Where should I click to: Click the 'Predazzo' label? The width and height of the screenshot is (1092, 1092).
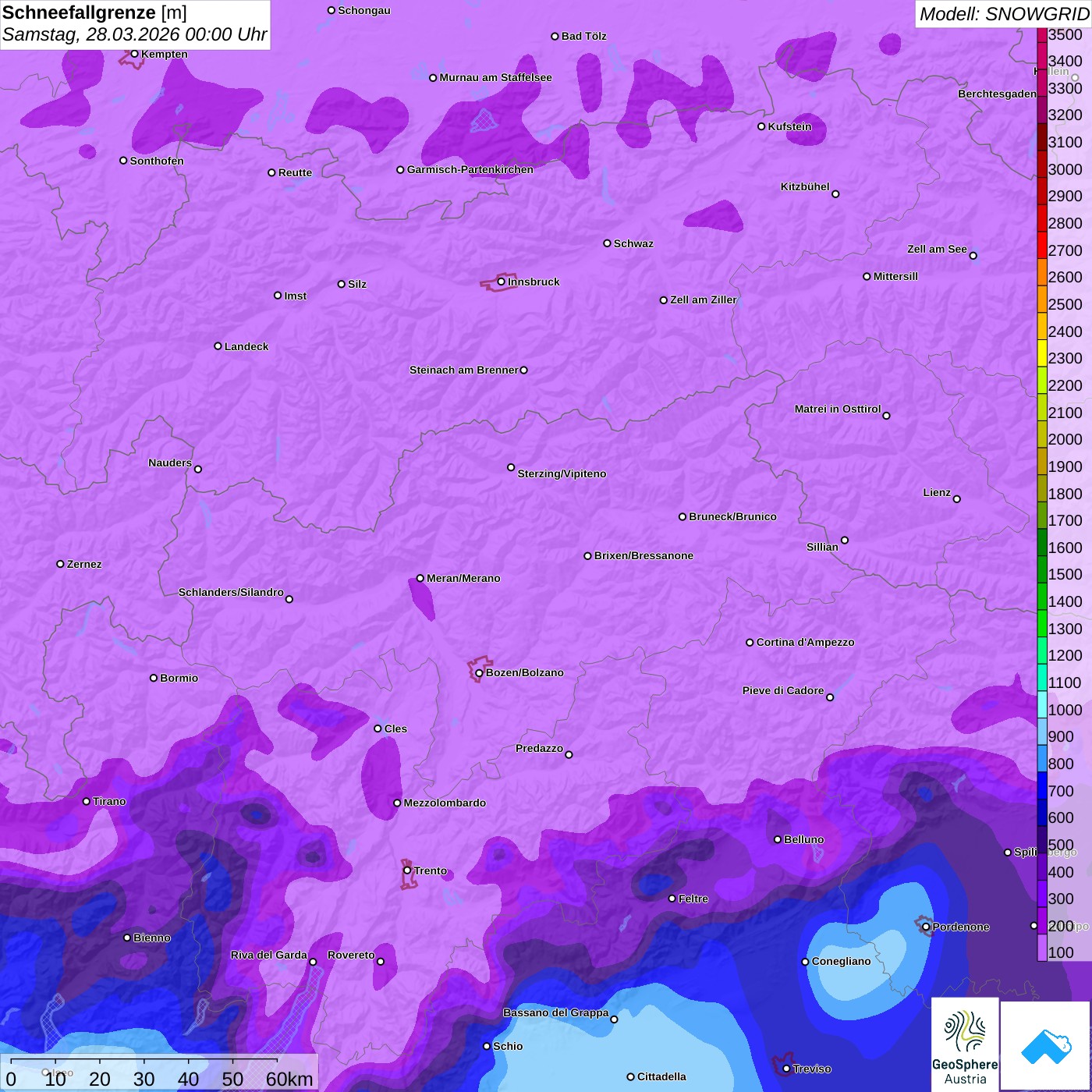pos(539,748)
